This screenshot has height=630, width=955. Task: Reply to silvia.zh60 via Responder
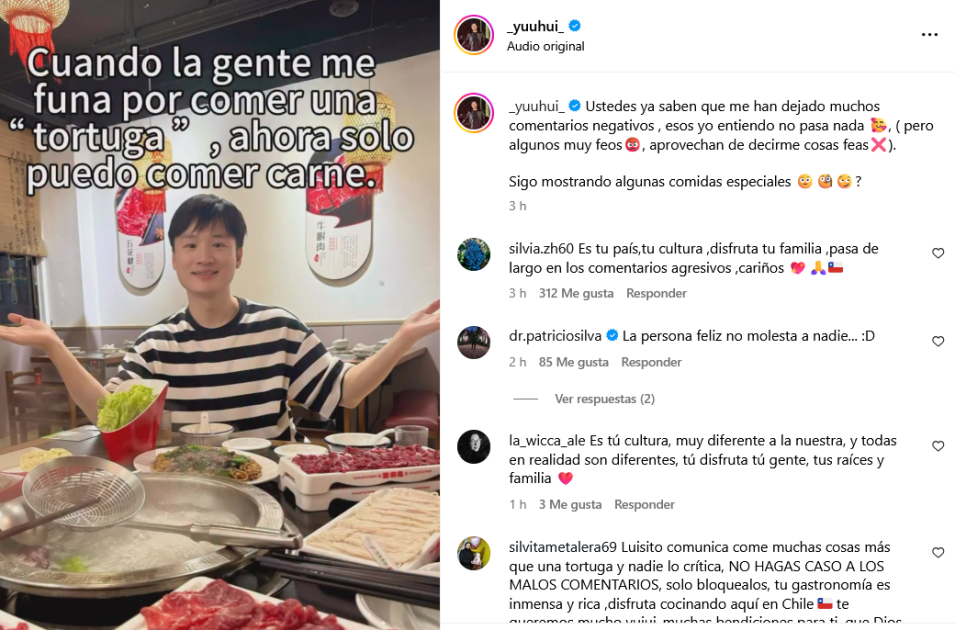click(656, 294)
